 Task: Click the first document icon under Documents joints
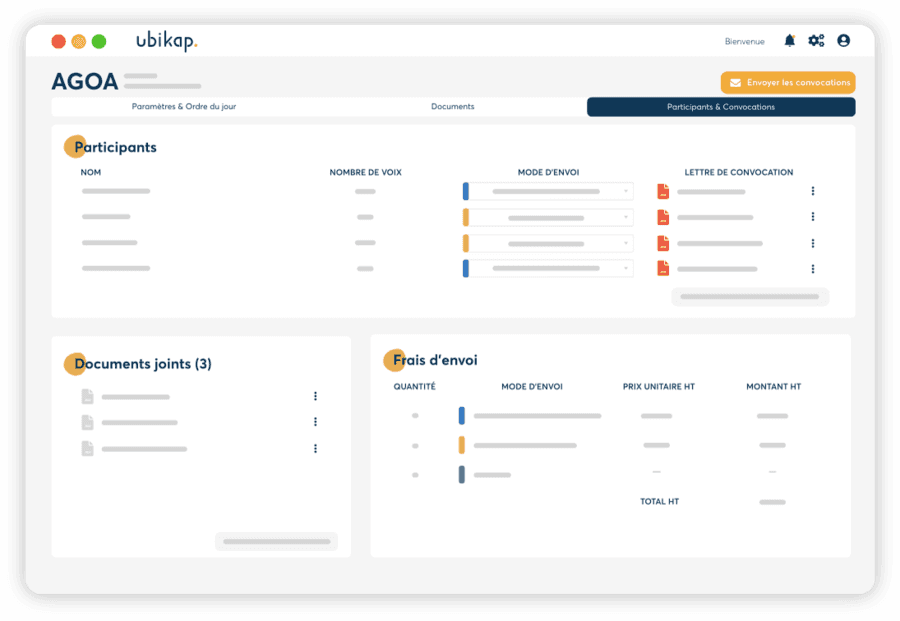(x=86, y=395)
